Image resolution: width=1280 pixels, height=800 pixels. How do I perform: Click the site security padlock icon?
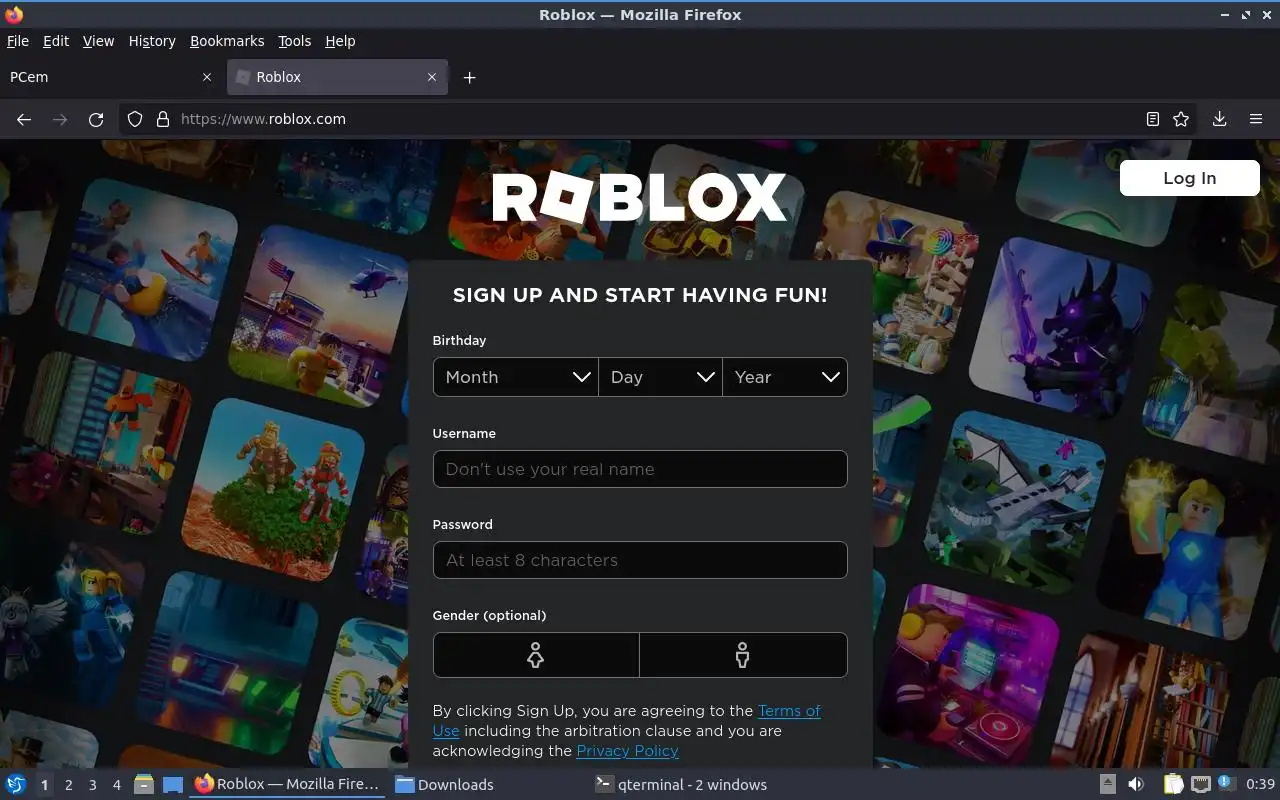click(163, 119)
